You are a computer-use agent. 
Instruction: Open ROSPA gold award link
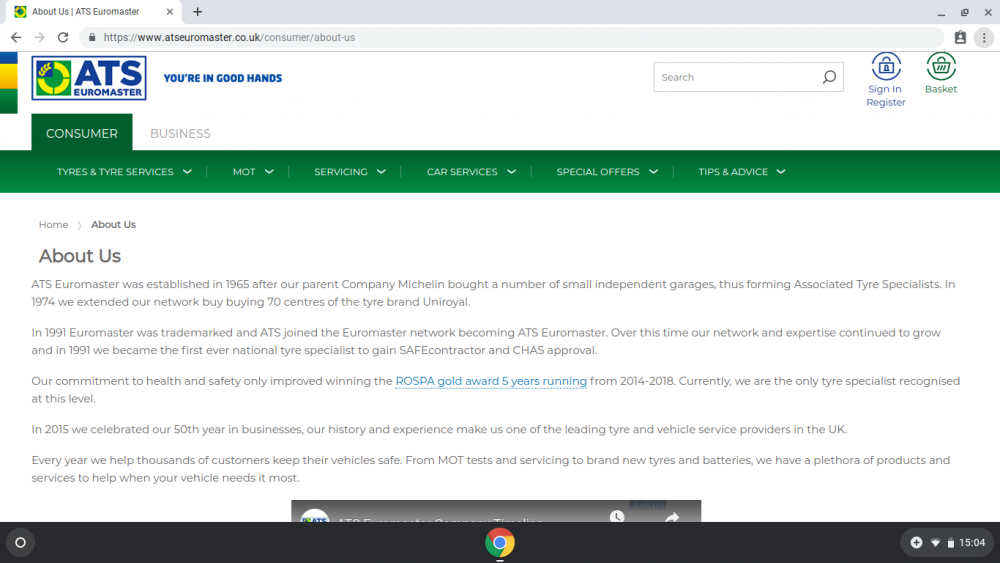pos(491,381)
